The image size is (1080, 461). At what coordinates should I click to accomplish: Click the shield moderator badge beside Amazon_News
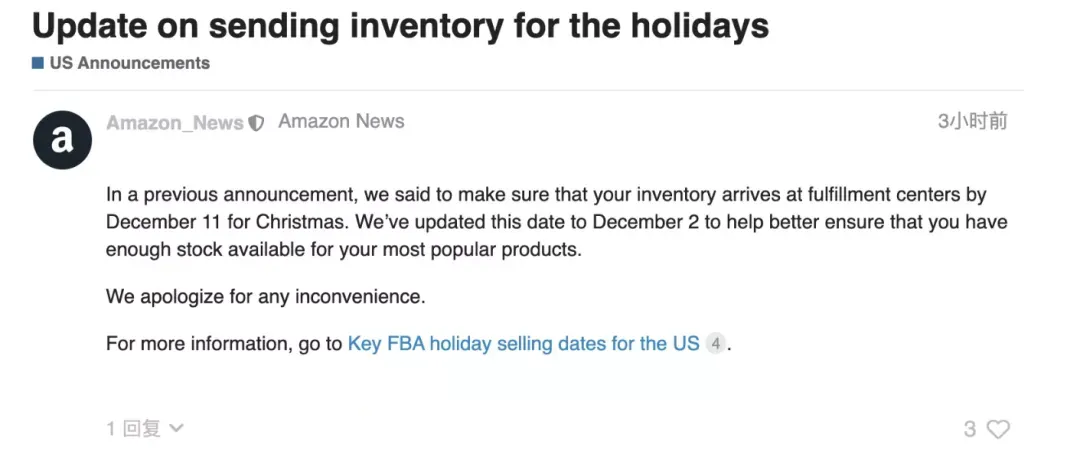click(256, 123)
